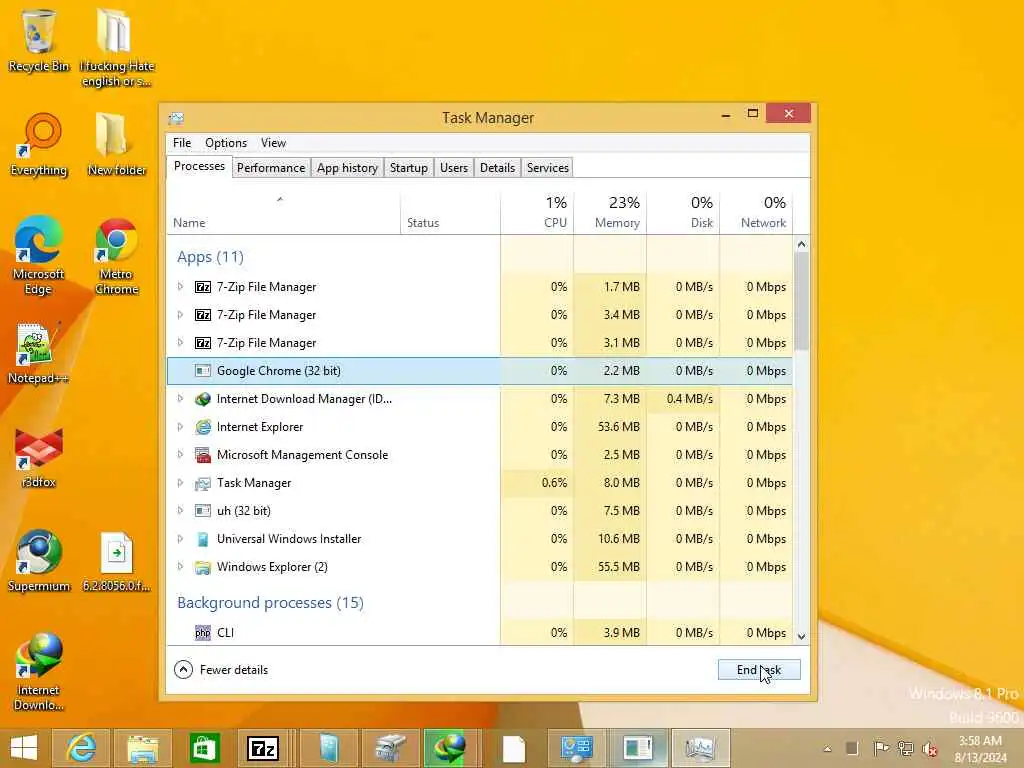Open the Notepad++ desktop shortcut
Viewport: 1024px width, 768px height.
38,353
